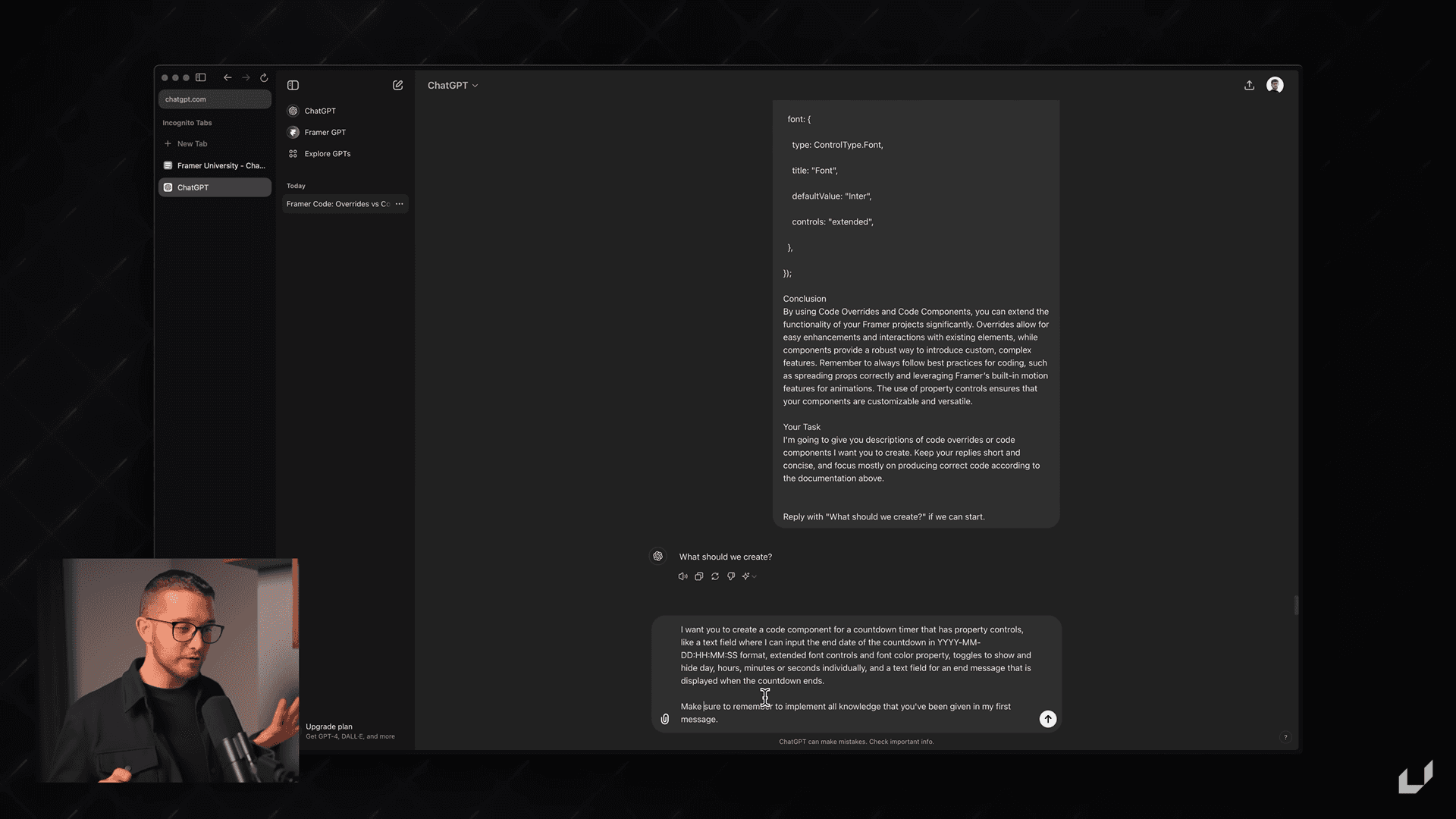This screenshot has width=1456, height=819.
Task: Open Explore GPTs
Action: 345,154
